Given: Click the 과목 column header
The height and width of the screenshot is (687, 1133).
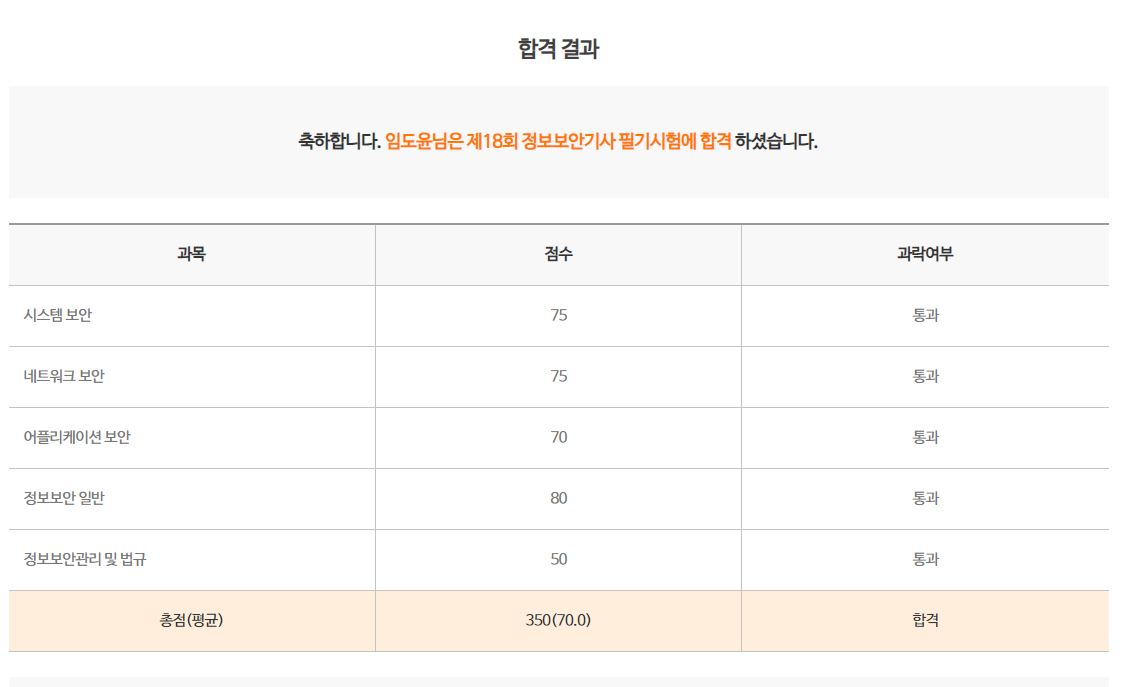Looking at the screenshot, I should (x=191, y=254).
